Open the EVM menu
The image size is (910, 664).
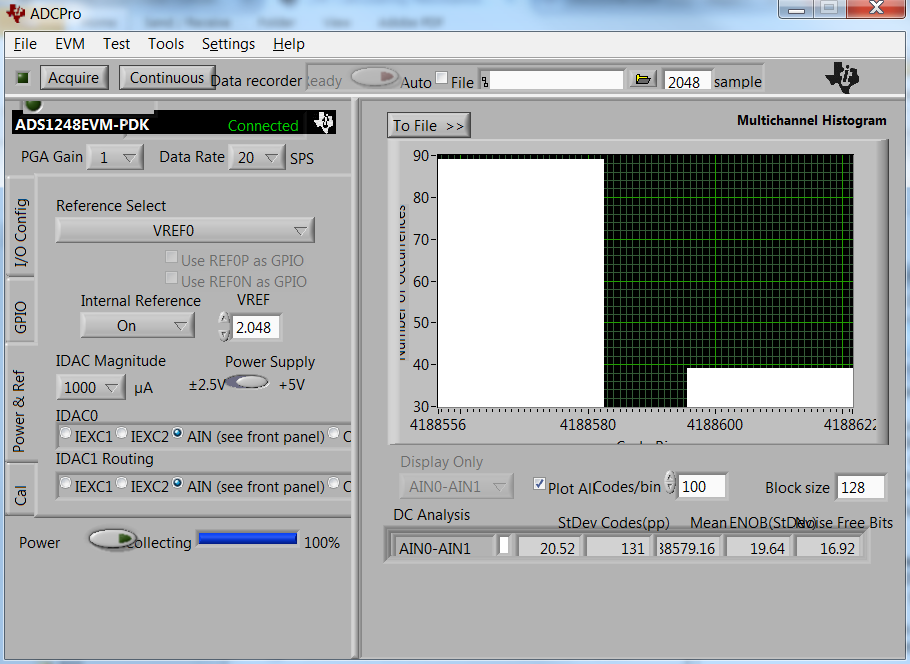[70, 44]
